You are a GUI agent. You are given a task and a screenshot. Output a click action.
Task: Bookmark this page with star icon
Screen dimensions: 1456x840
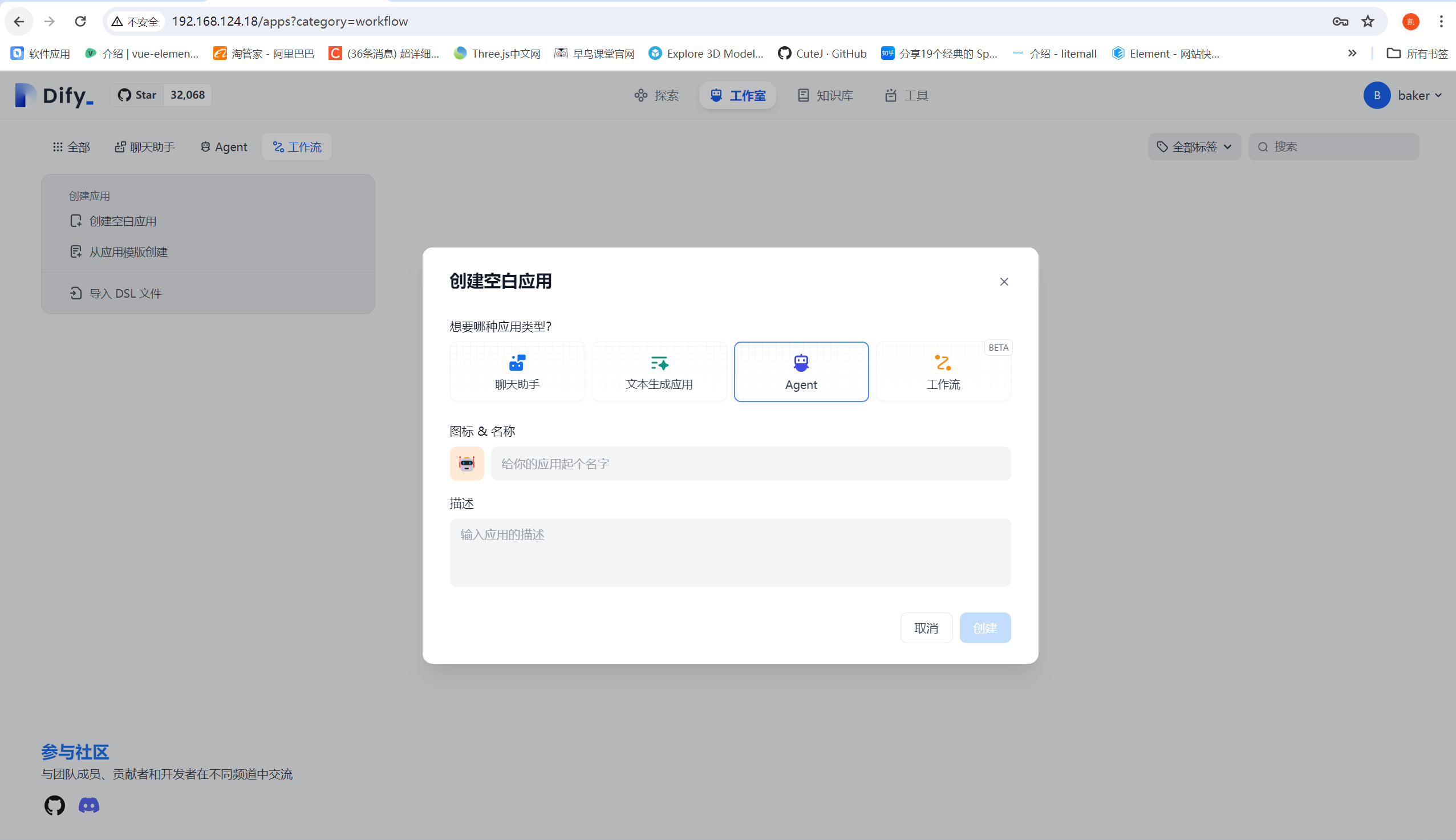point(1368,21)
